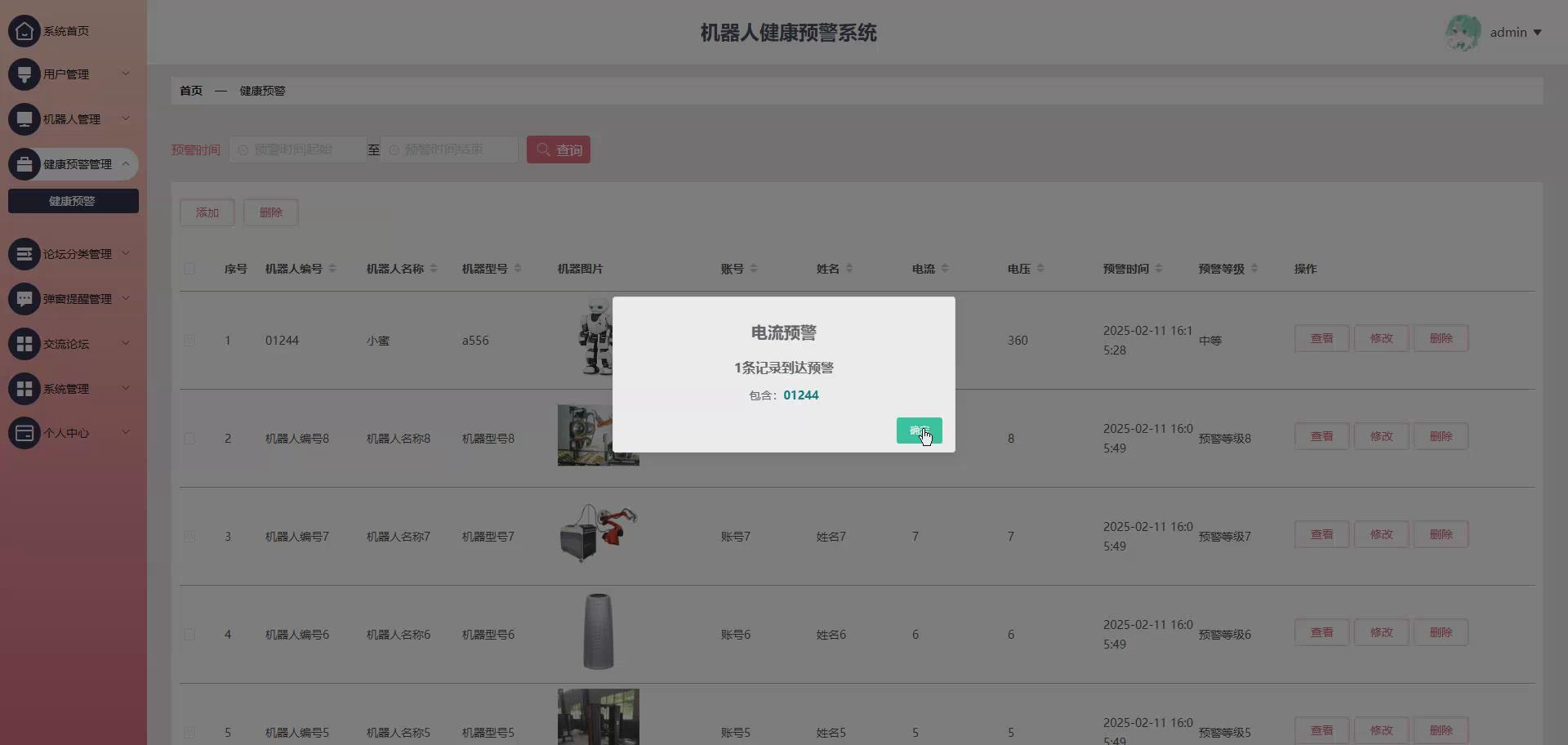Click the 机器人管理 monitor icon
This screenshot has height=745, width=1568.
(24, 118)
